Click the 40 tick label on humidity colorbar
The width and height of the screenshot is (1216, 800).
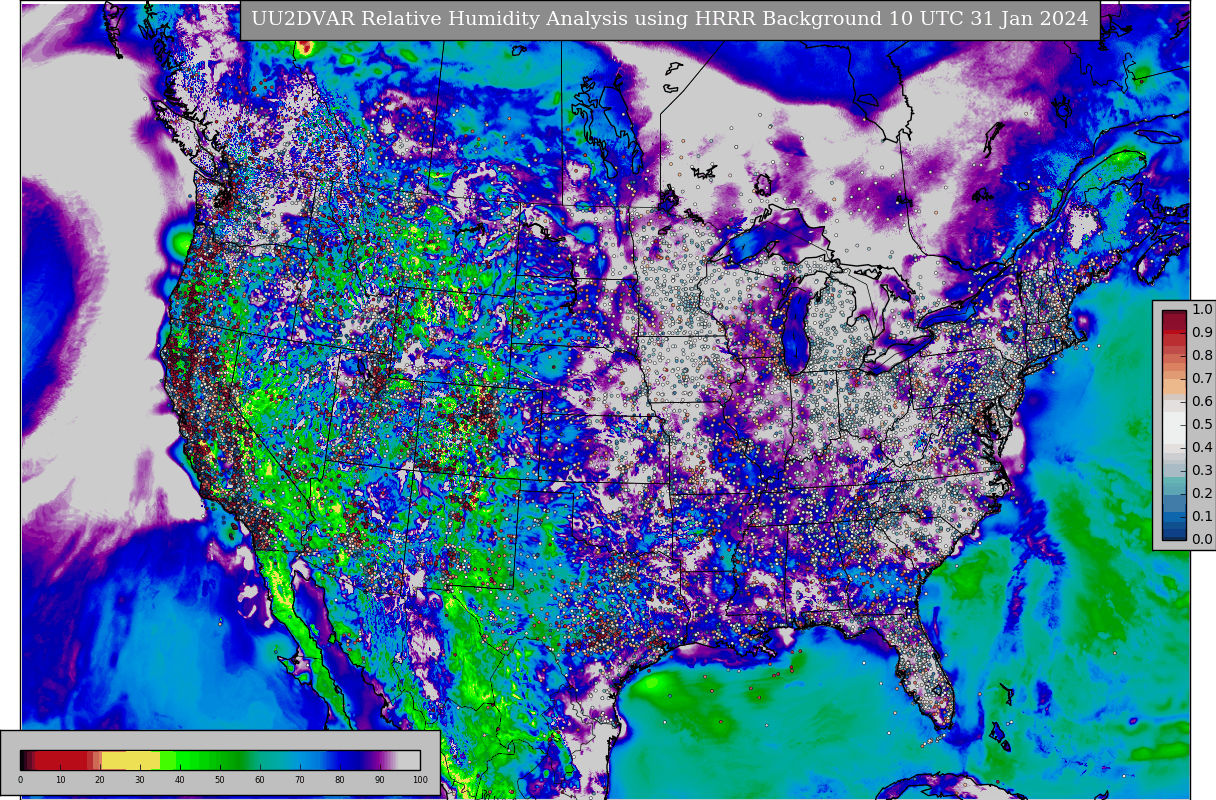click(x=180, y=780)
